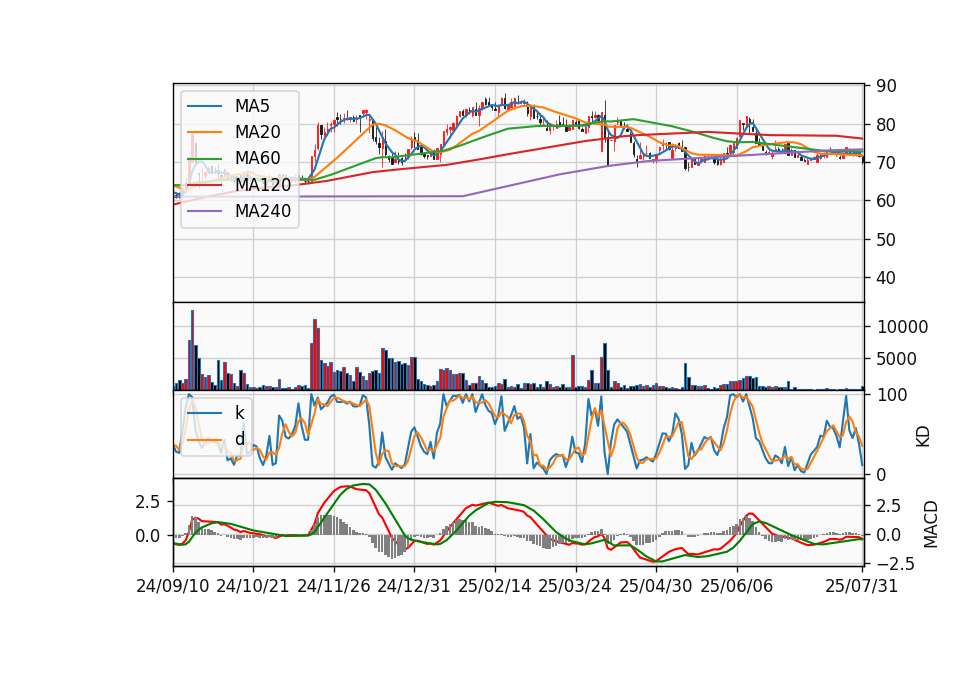
Task: Click the MA60 legend label
Action: [257, 158]
